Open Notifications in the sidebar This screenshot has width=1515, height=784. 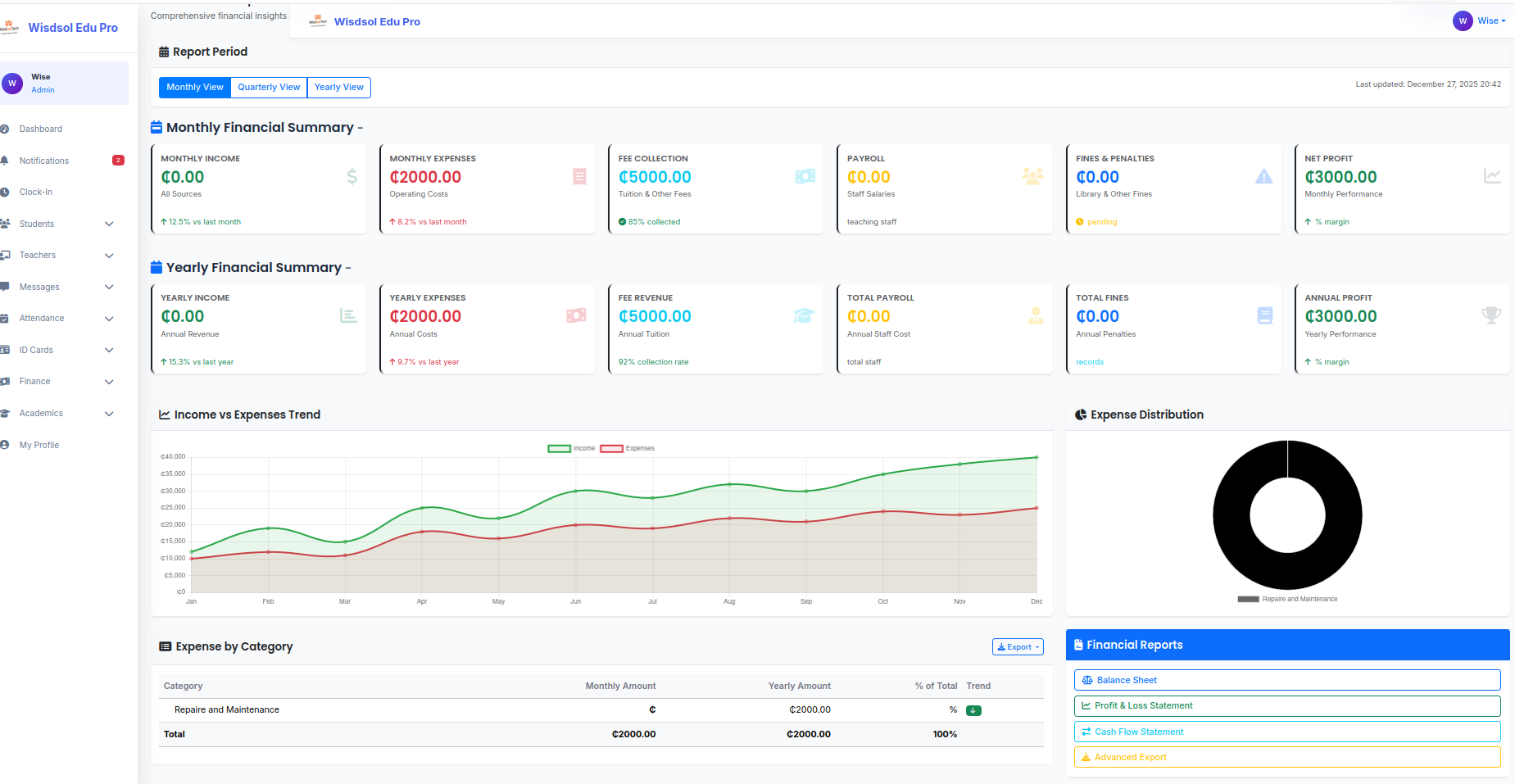coord(44,161)
